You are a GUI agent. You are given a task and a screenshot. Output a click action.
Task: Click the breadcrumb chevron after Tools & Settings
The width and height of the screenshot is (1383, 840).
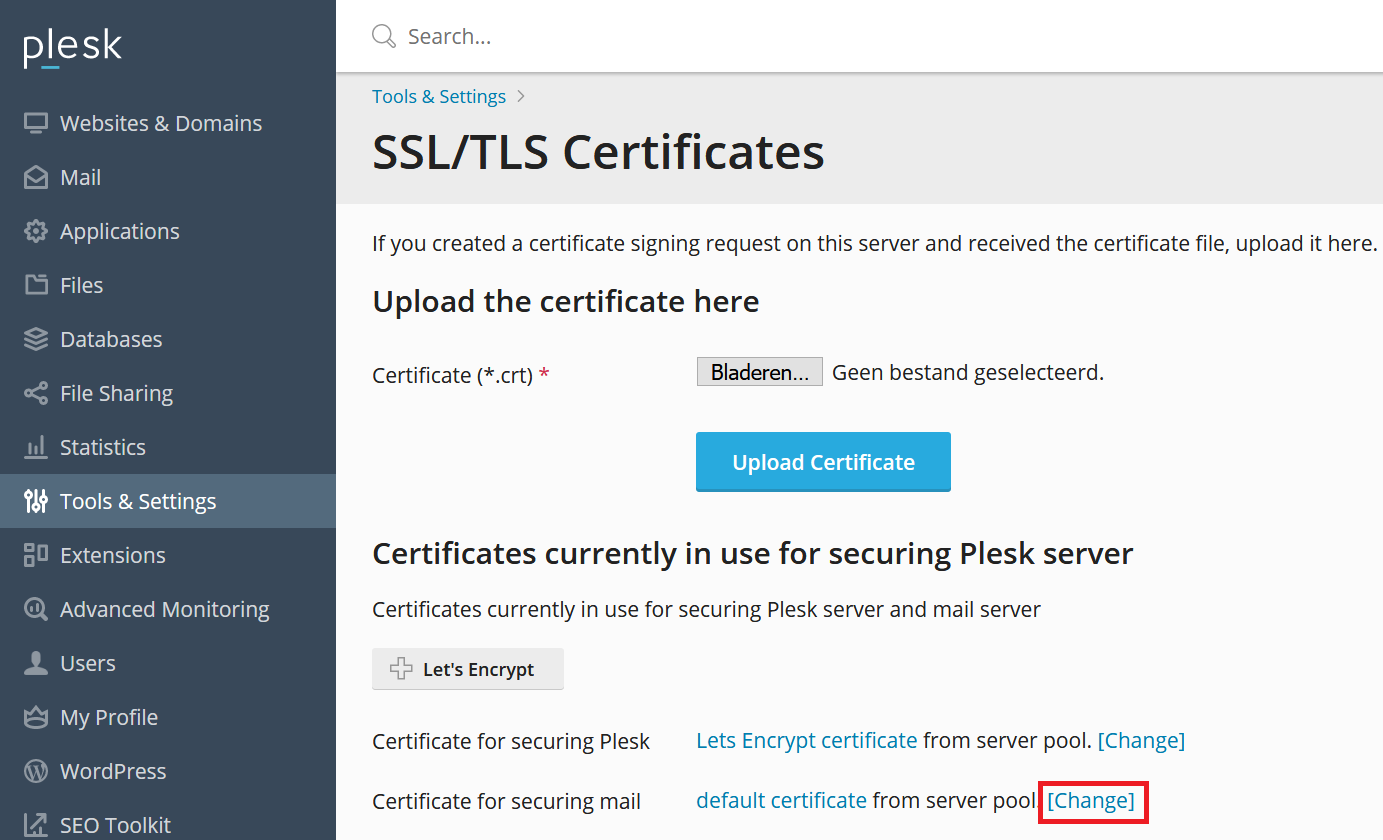pyautogui.click(x=521, y=97)
